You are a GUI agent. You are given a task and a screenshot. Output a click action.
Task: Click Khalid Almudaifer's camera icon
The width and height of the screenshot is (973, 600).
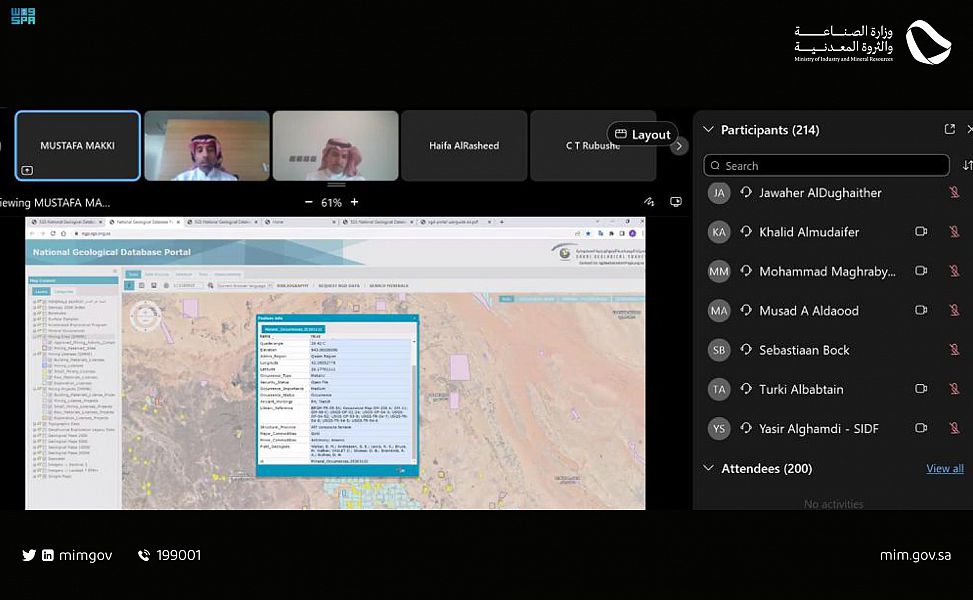pos(921,232)
